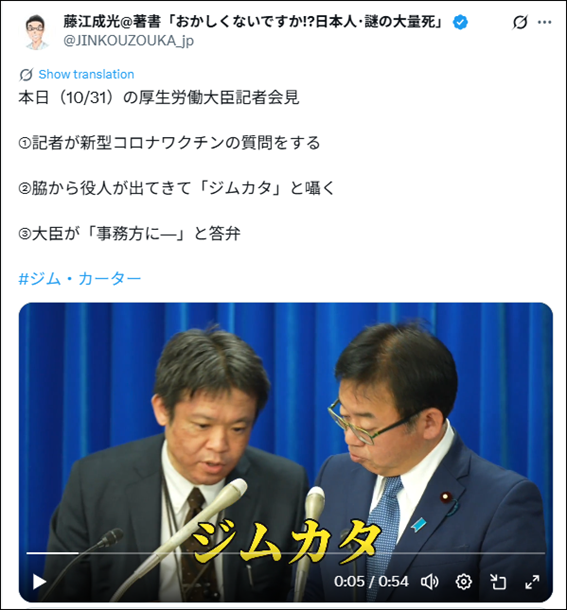Click the picture-in-picture video icon

tap(498, 582)
